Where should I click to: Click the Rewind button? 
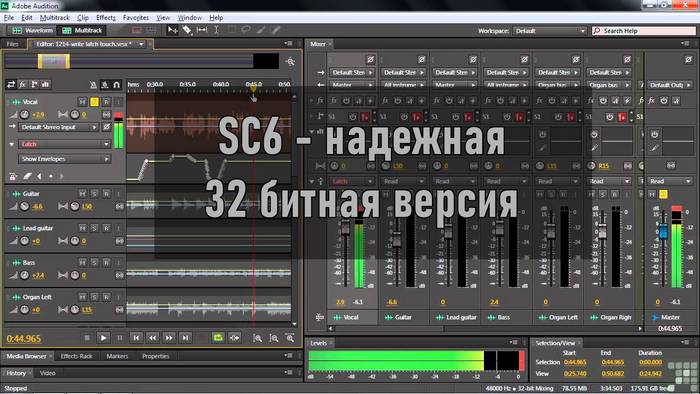(152, 338)
